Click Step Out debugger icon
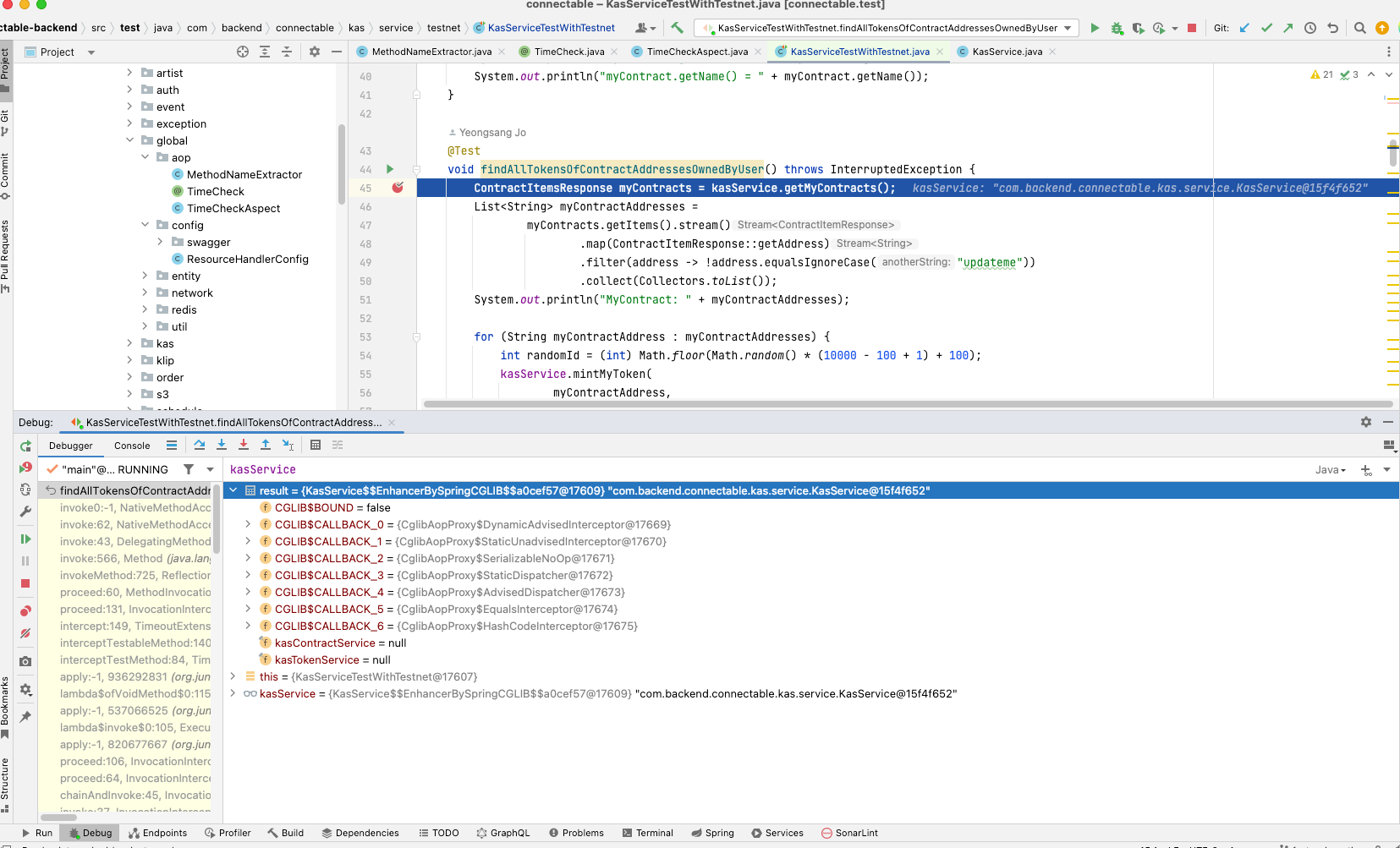Viewport: 1400px width, 848px height. click(x=266, y=445)
